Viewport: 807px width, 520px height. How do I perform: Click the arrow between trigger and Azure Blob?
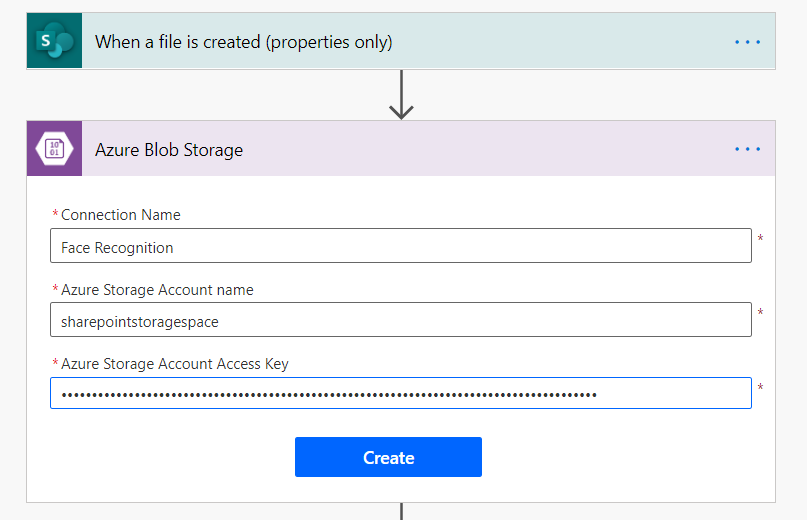[401, 95]
